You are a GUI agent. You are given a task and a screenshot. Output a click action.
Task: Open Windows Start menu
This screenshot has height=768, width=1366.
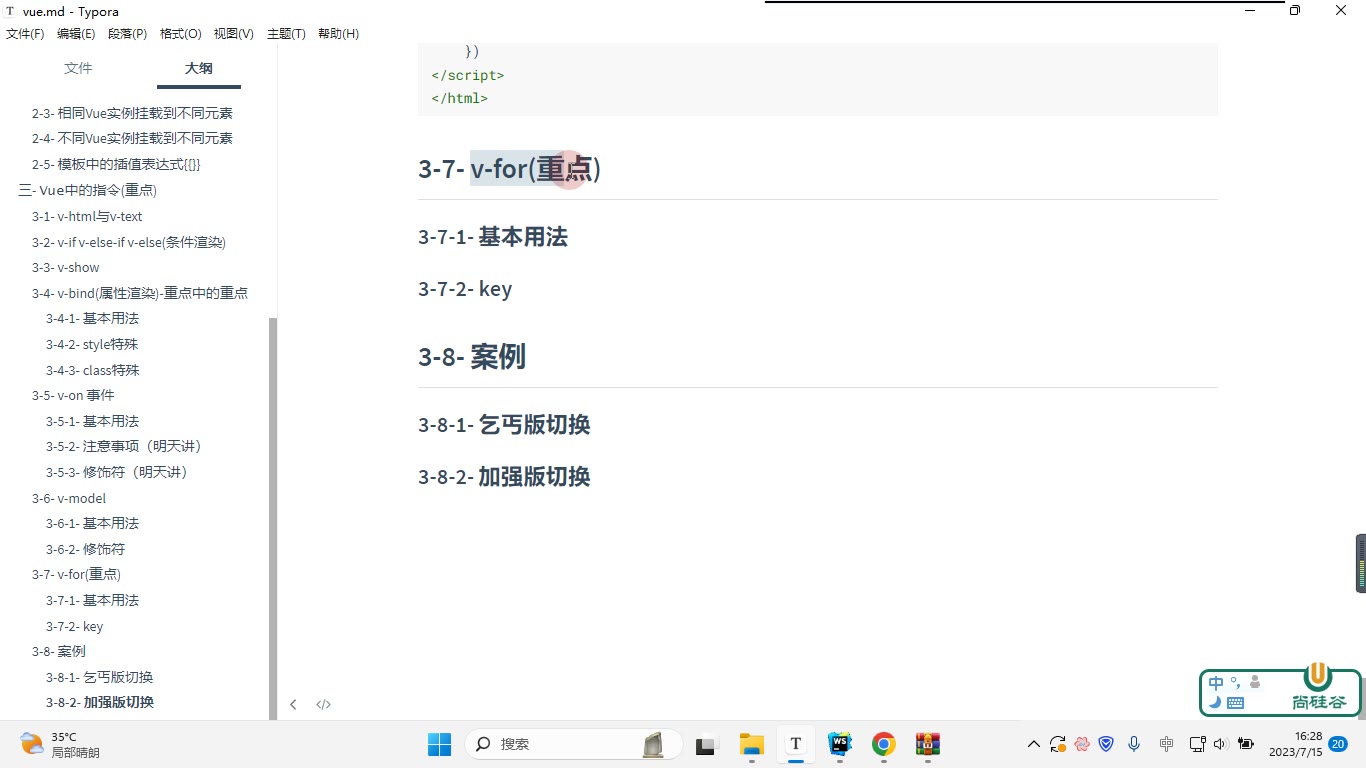point(439,744)
